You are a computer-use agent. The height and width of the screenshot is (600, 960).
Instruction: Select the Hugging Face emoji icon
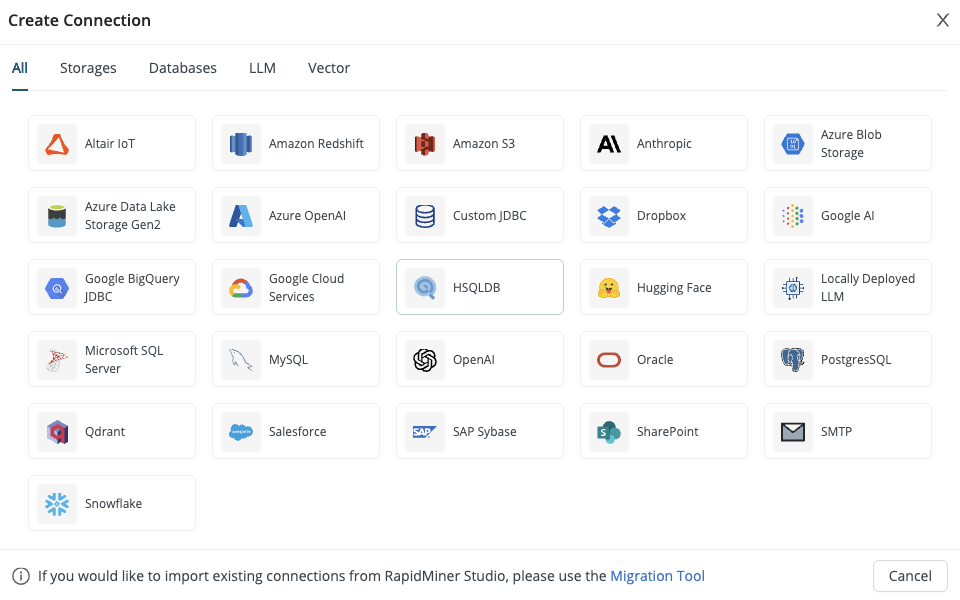pos(609,288)
